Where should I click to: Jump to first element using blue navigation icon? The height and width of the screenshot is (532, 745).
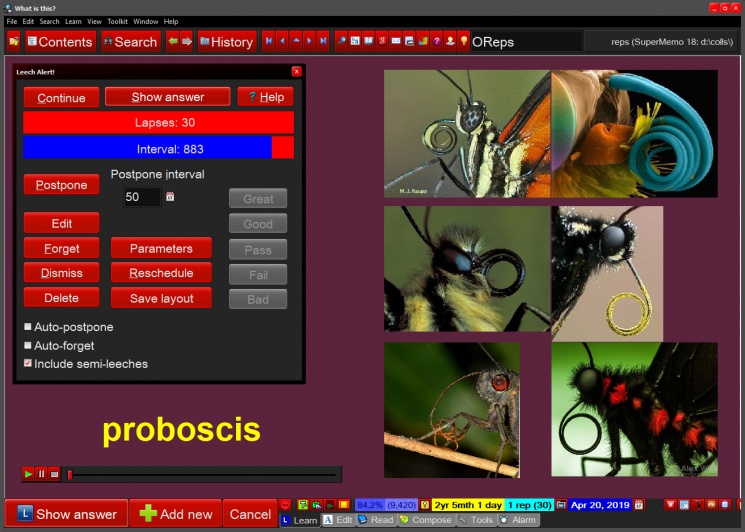point(269,41)
